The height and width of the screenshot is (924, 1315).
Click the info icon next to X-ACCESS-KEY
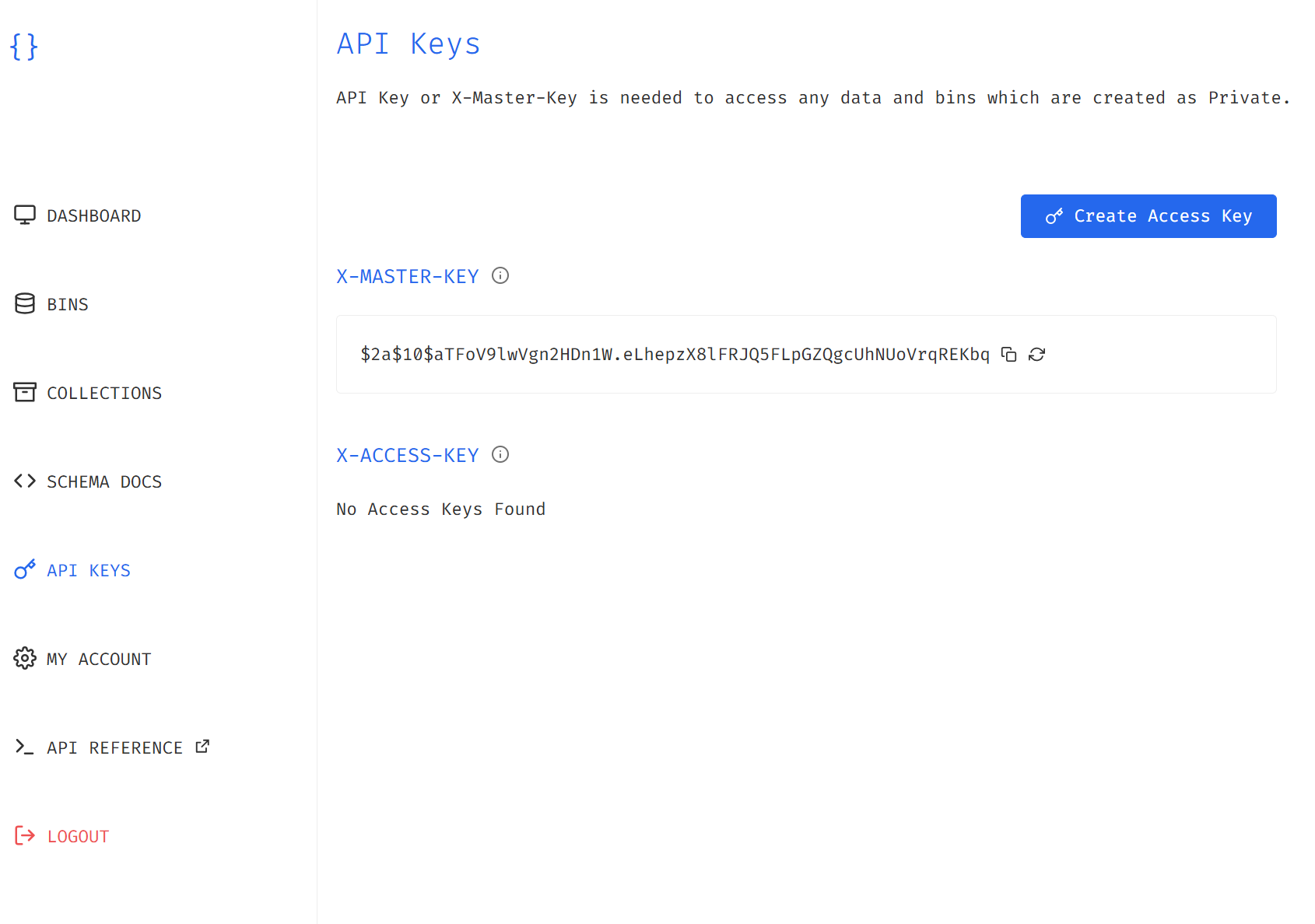(500, 454)
